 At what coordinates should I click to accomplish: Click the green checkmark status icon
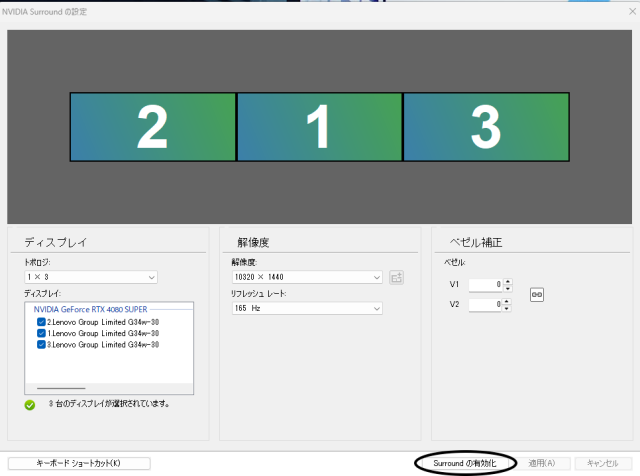tap(30, 405)
